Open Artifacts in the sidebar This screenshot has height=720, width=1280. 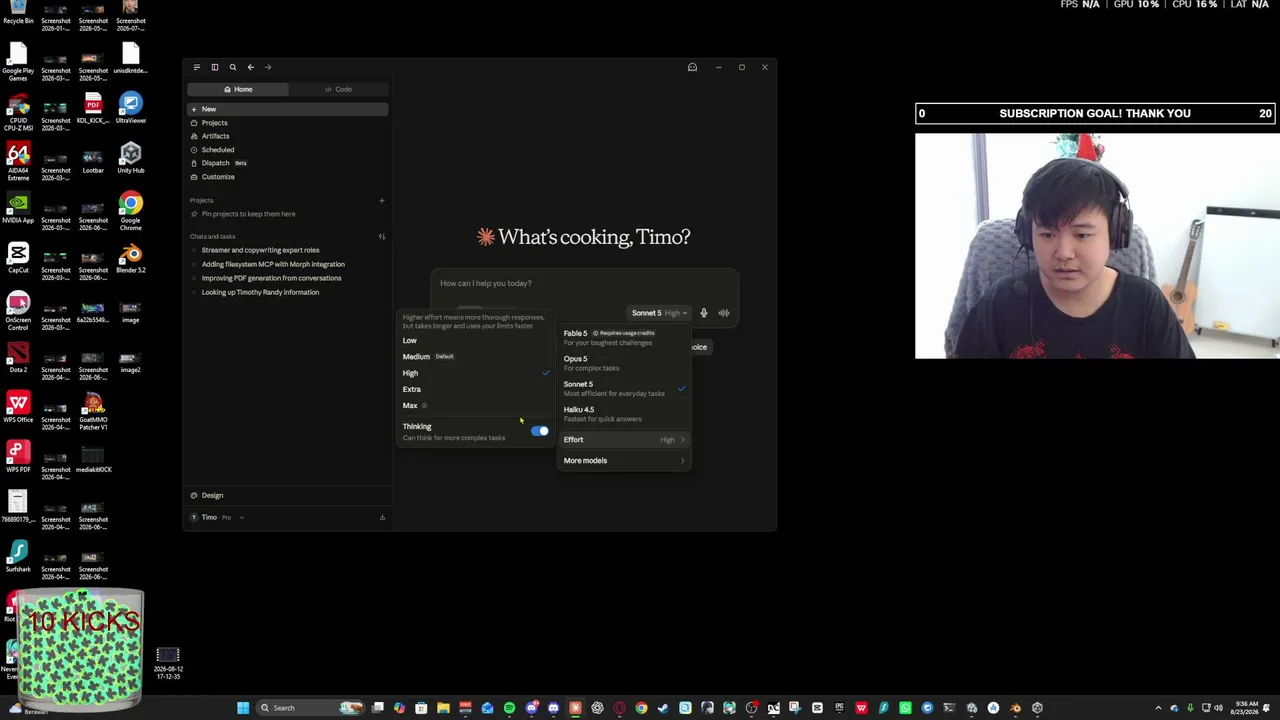coord(288,136)
